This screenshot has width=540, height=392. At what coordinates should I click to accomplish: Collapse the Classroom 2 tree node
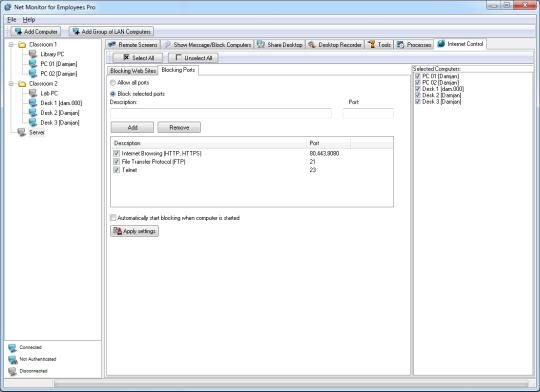[11, 84]
